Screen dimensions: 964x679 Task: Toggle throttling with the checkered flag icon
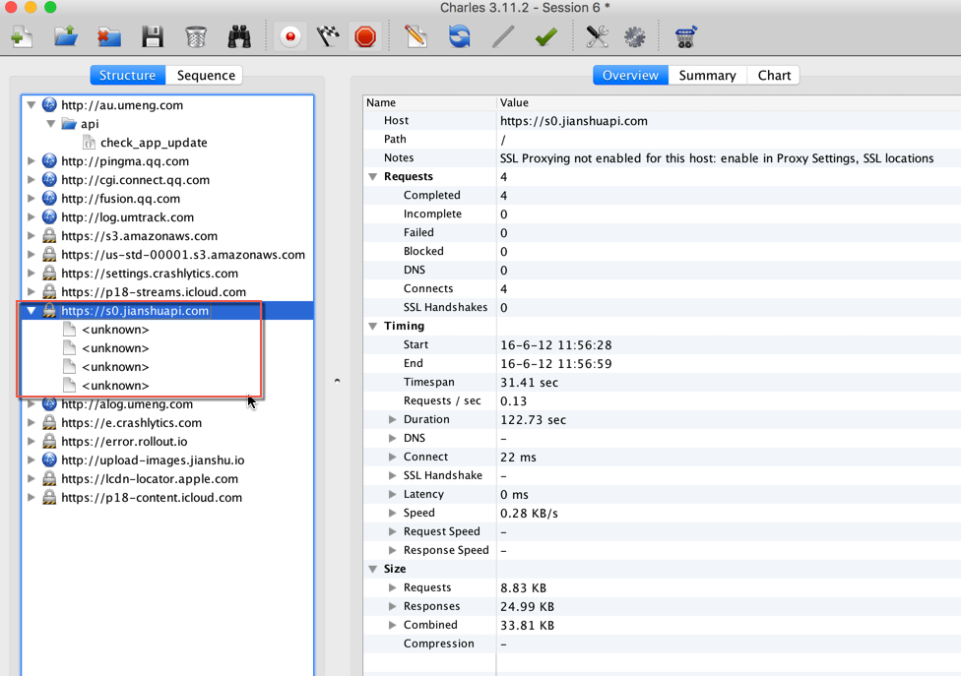[x=328, y=37]
